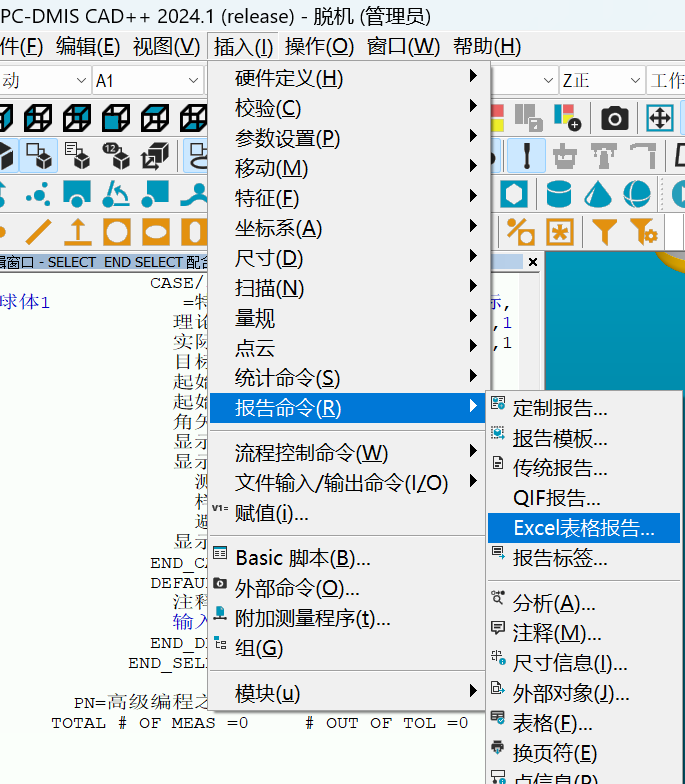Click the hexagon polygon feature icon
685x784 pixels.
coord(514,194)
